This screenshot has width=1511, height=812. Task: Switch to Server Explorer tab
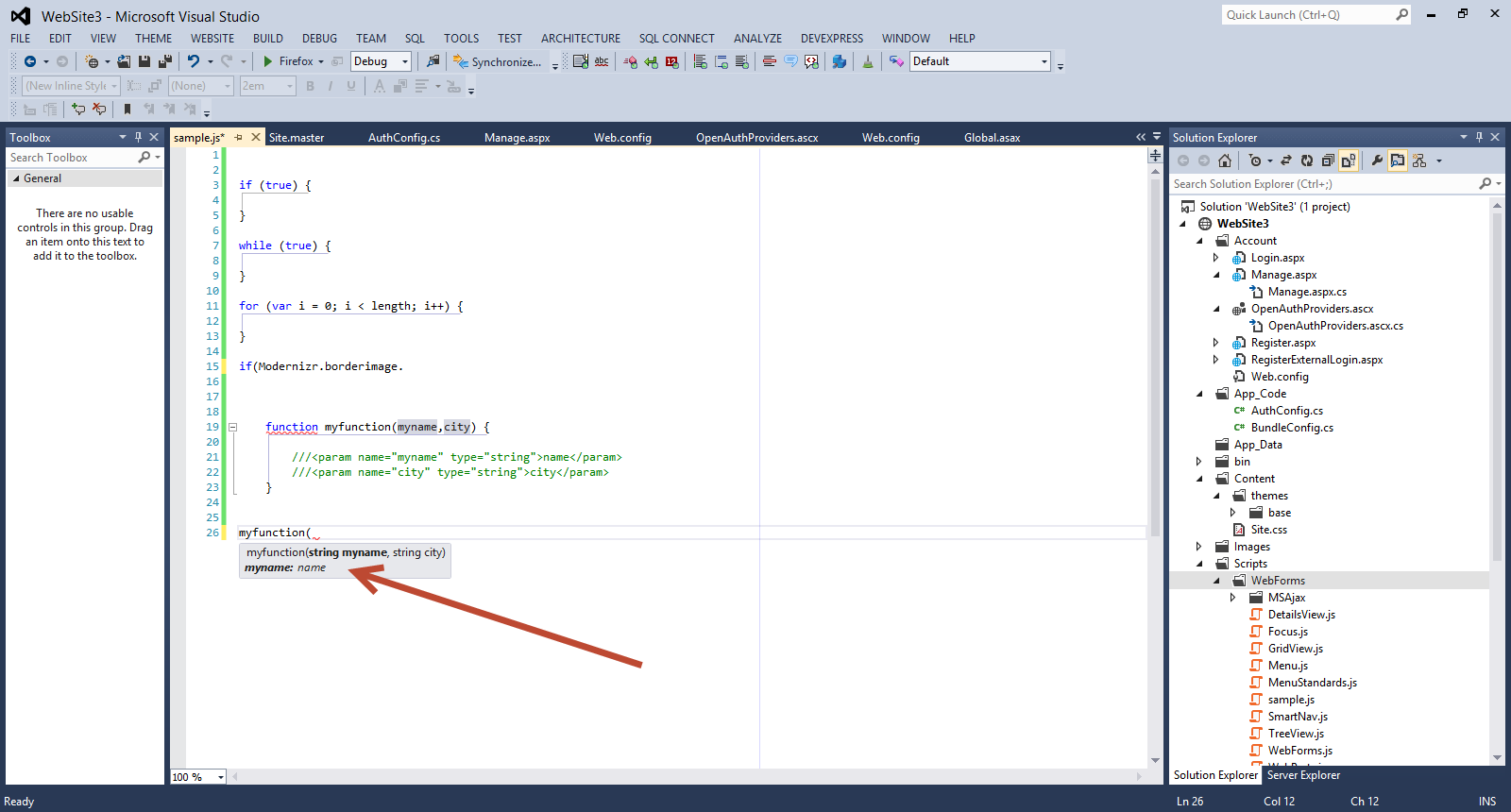pyautogui.click(x=1303, y=775)
